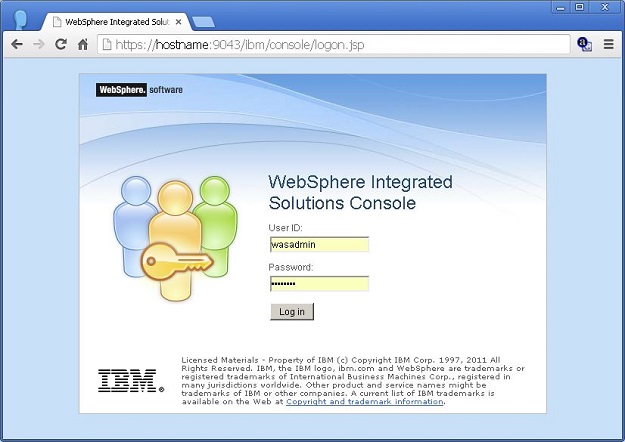Open Copyright and trademark information link
Image resolution: width=625 pixels, height=442 pixels.
tap(365, 401)
